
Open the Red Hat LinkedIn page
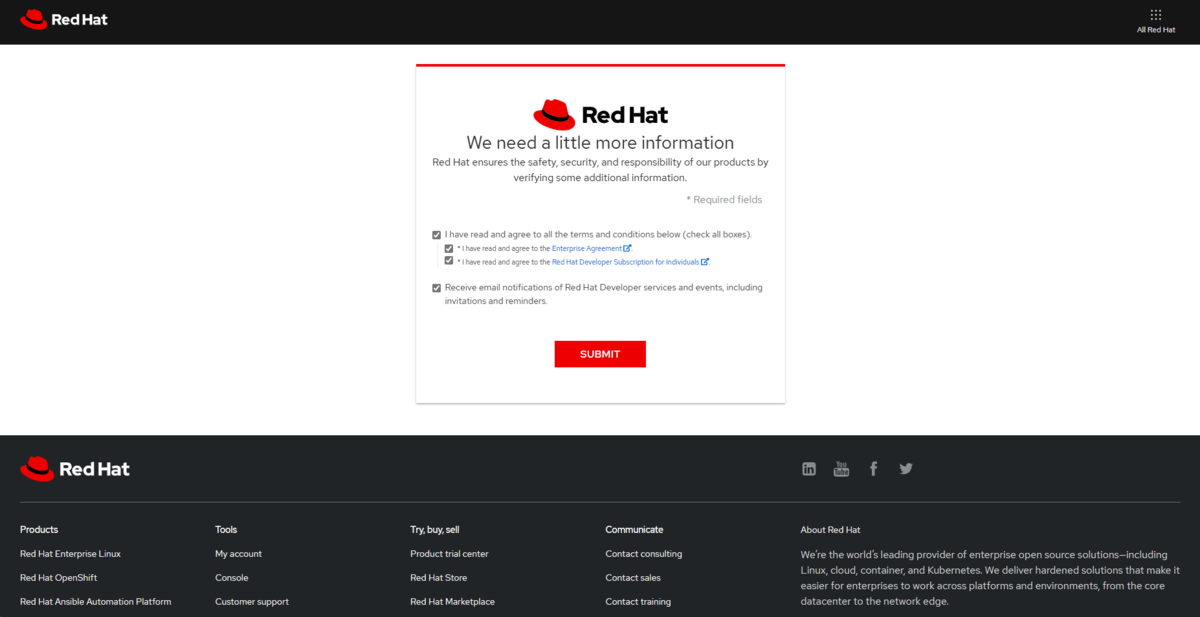(809, 469)
